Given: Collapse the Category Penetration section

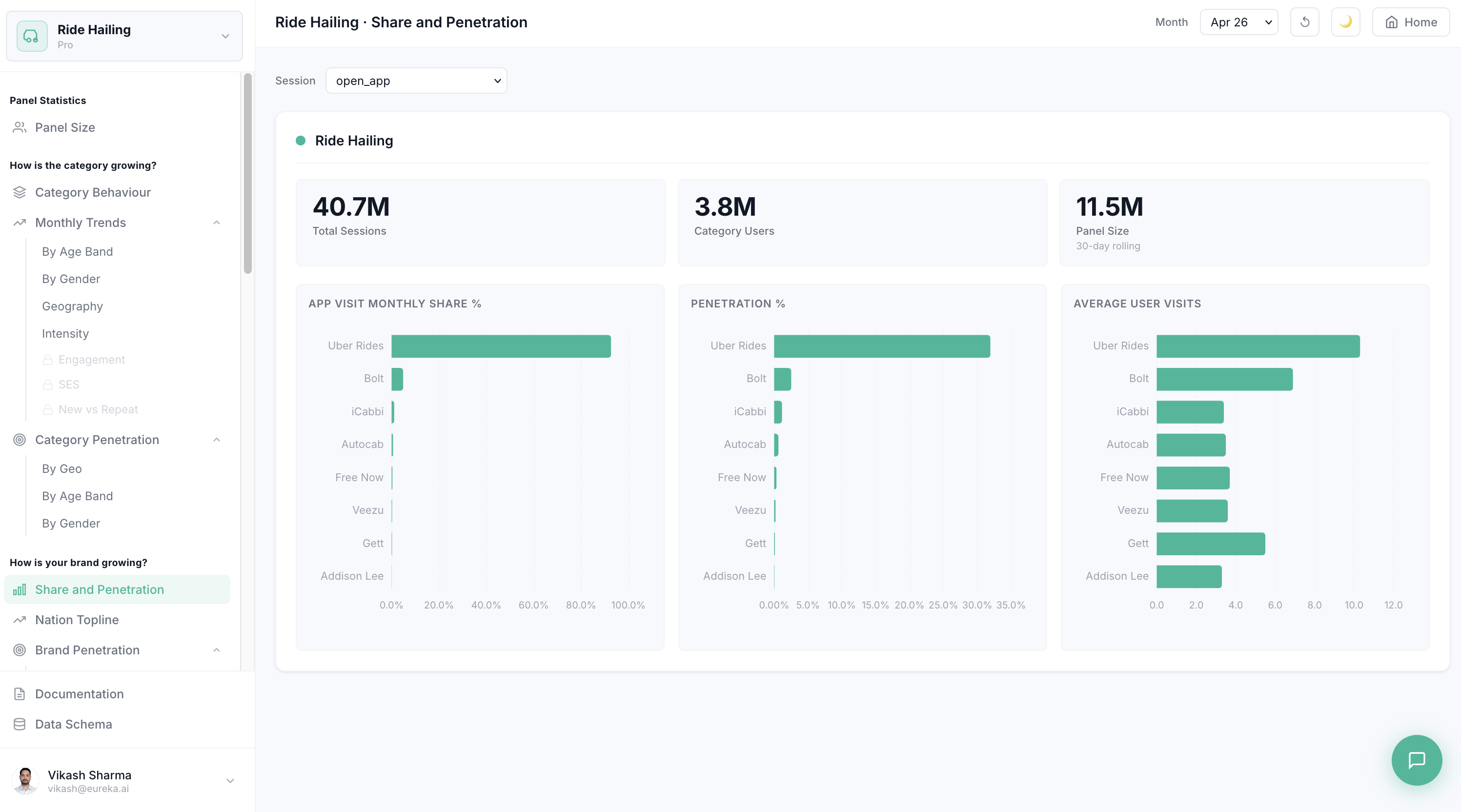Looking at the screenshot, I should point(217,440).
